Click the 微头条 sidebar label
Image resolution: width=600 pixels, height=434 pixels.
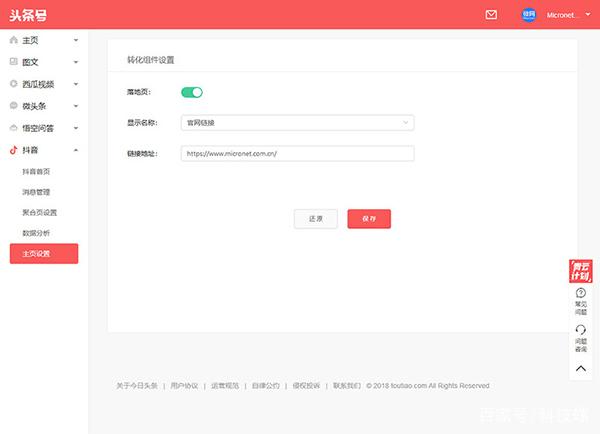pyautogui.click(x=34, y=106)
